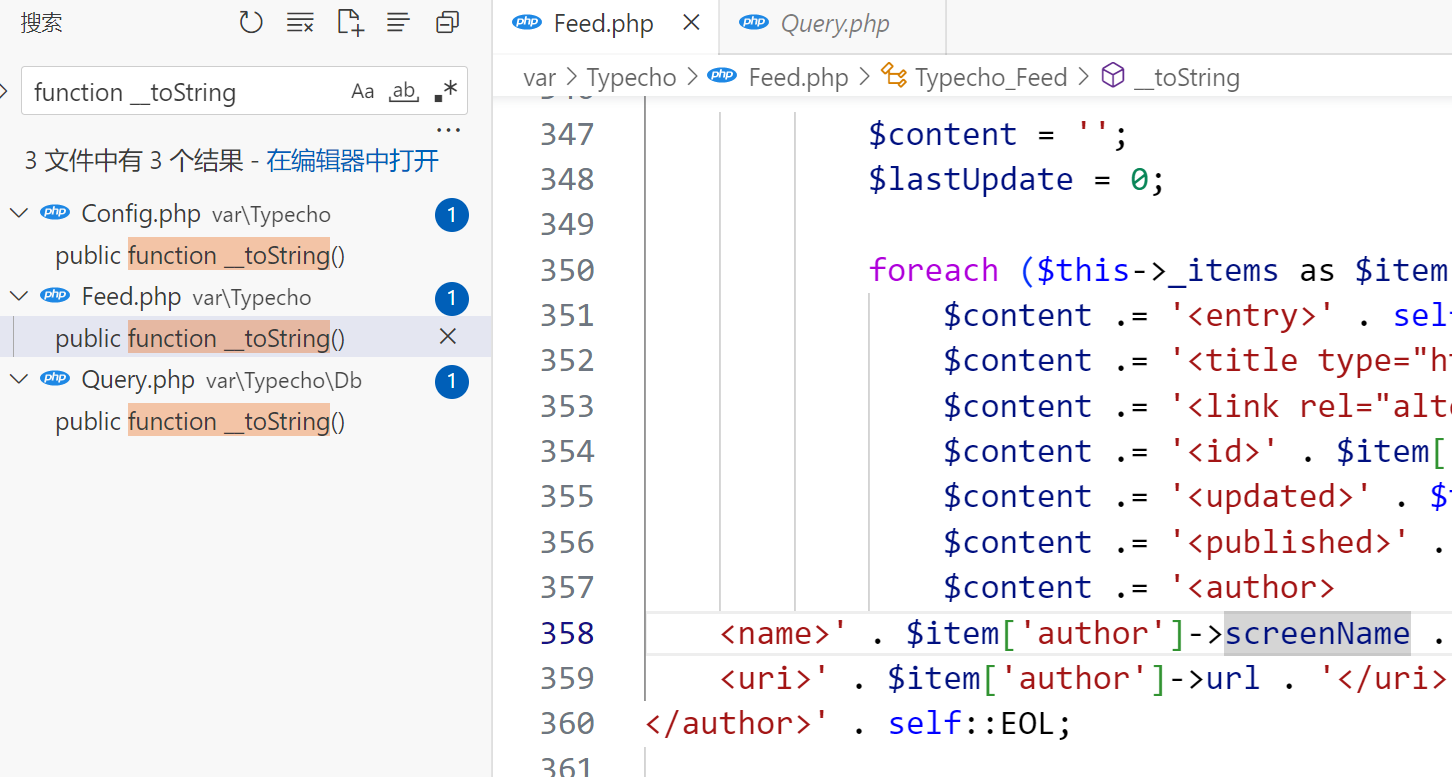This screenshot has height=777, width=1452.
Task: Collapse Feed.php search result group
Action: (x=19, y=297)
